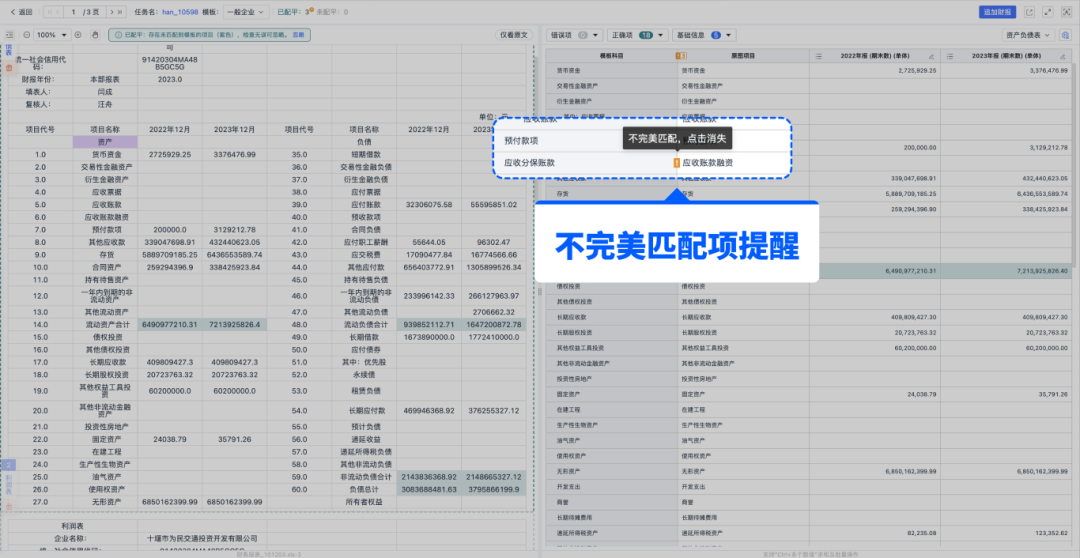
Task: Toggle the 仅看原文 view button
Action: (512, 34)
